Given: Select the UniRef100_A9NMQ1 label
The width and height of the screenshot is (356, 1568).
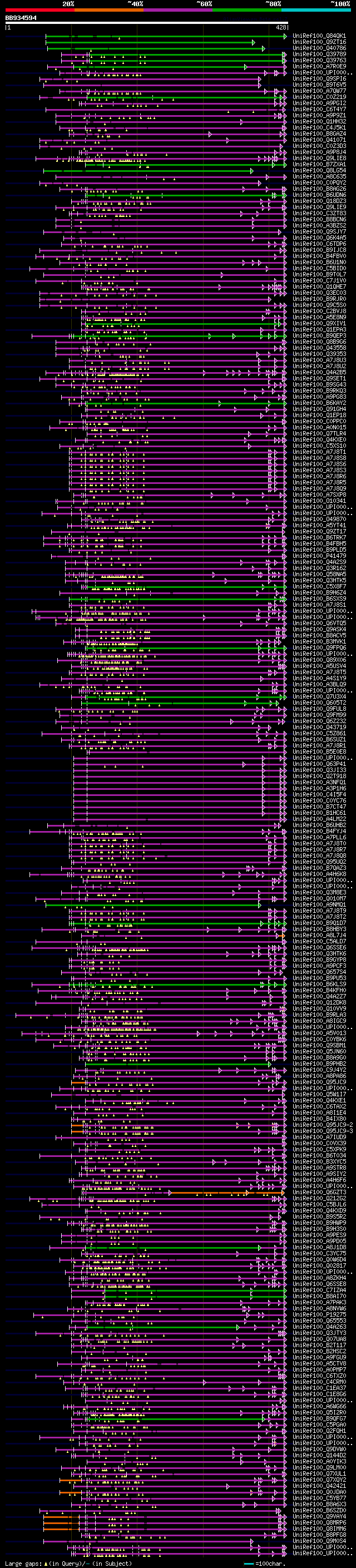Looking at the screenshot, I should pos(319,904).
